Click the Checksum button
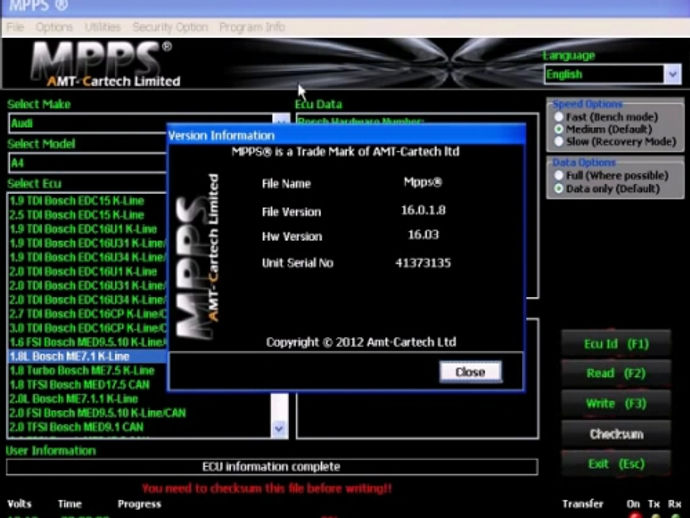Viewport: 690px width, 518px height. tap(616, 434)
